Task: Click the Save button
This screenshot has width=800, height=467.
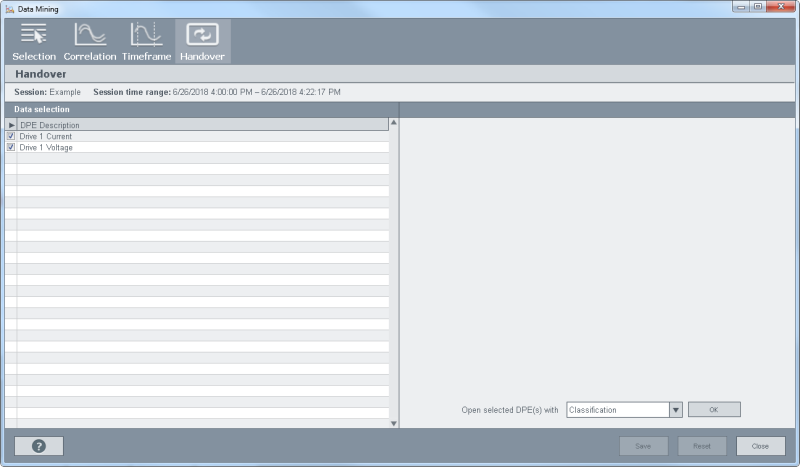Action: coord(643,446)
